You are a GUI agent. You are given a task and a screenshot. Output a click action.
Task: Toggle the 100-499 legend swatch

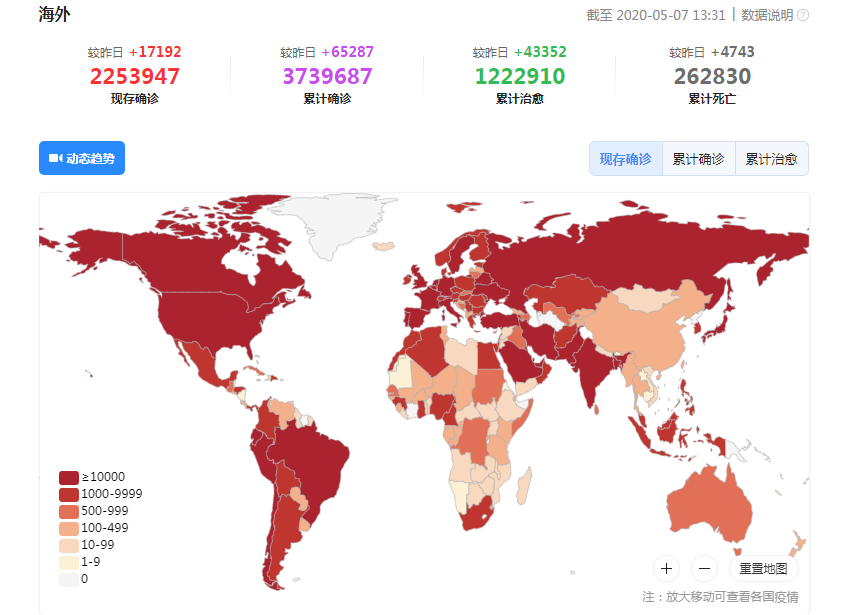click(69, 528)
